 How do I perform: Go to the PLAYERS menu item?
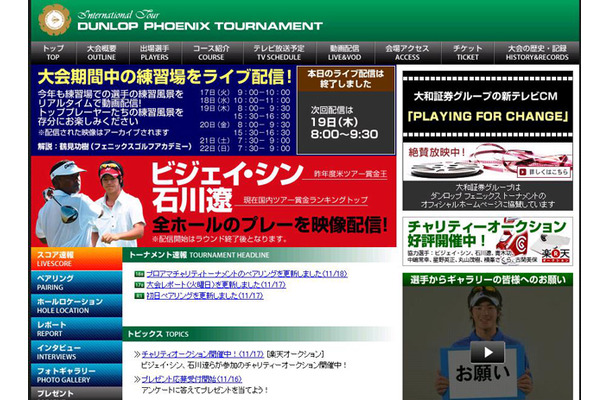coord(154,53)
